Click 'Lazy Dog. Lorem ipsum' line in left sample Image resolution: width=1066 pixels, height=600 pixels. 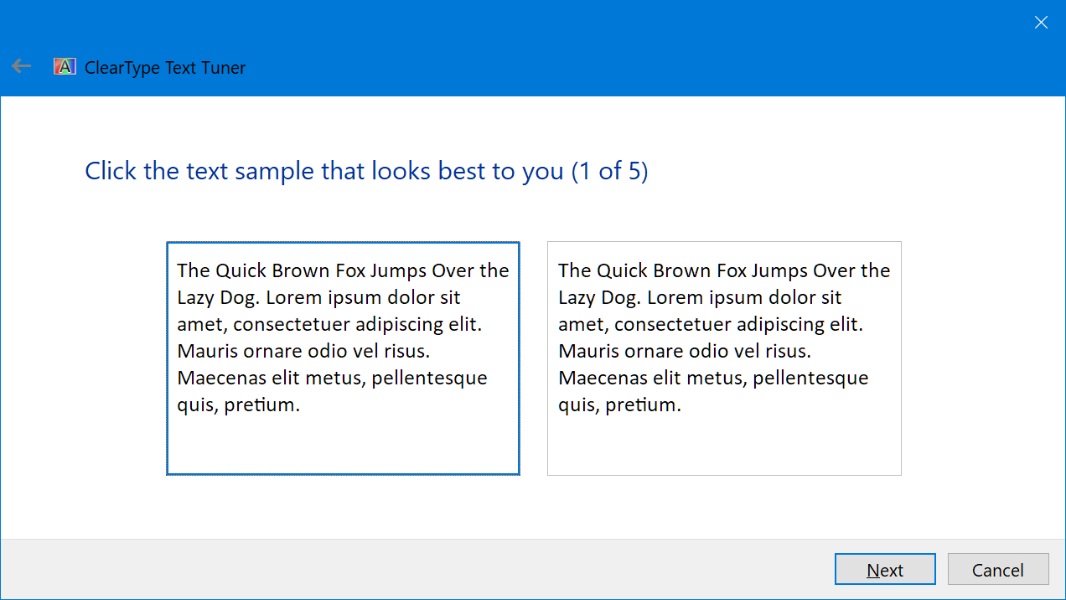(x=318, y=297)
